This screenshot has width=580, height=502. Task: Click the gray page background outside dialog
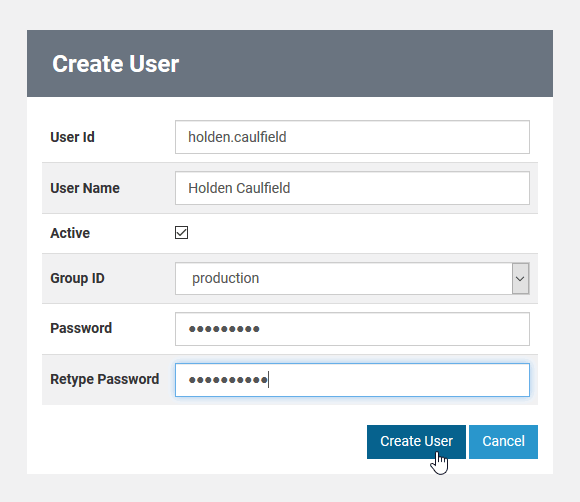click(290, 488)
